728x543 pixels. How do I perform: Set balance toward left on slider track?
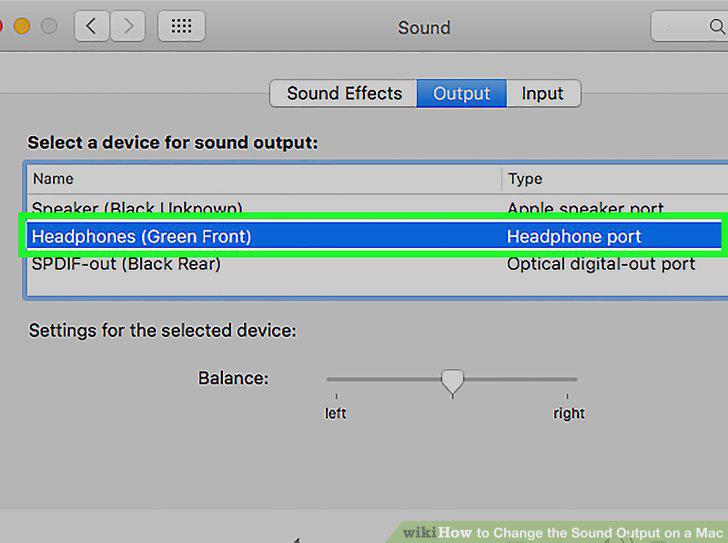tap(383, 379)
